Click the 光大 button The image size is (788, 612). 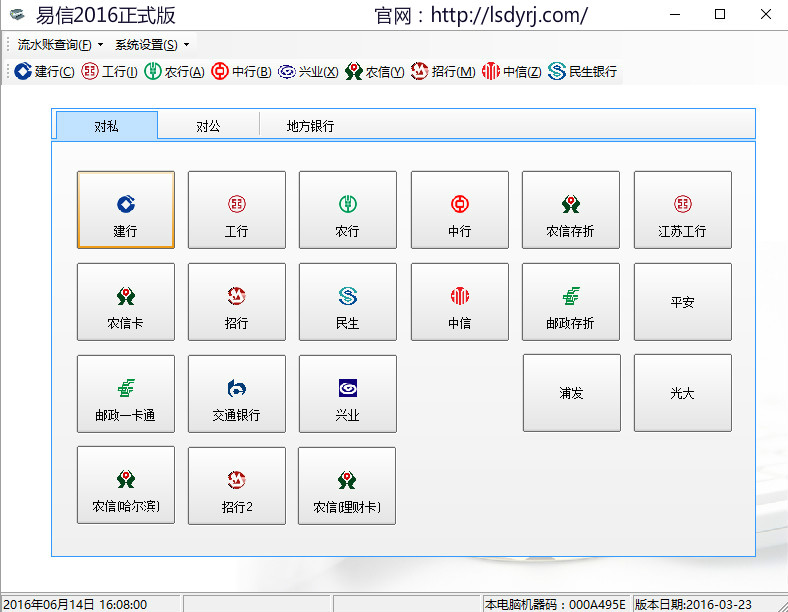(683, 393)
